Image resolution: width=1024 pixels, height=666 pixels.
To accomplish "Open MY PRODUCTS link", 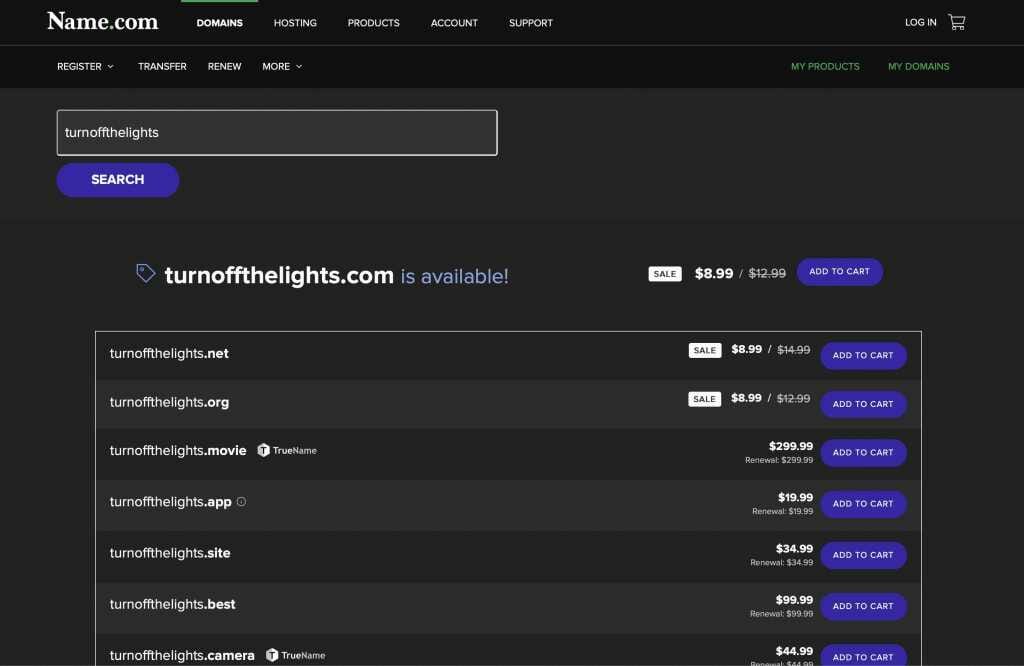I will [825, 67].
